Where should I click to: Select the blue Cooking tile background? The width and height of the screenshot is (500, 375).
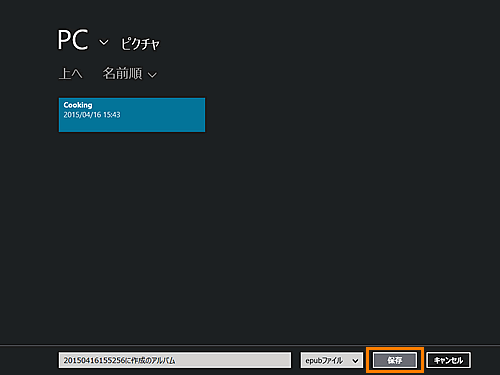tap(132, 115)
